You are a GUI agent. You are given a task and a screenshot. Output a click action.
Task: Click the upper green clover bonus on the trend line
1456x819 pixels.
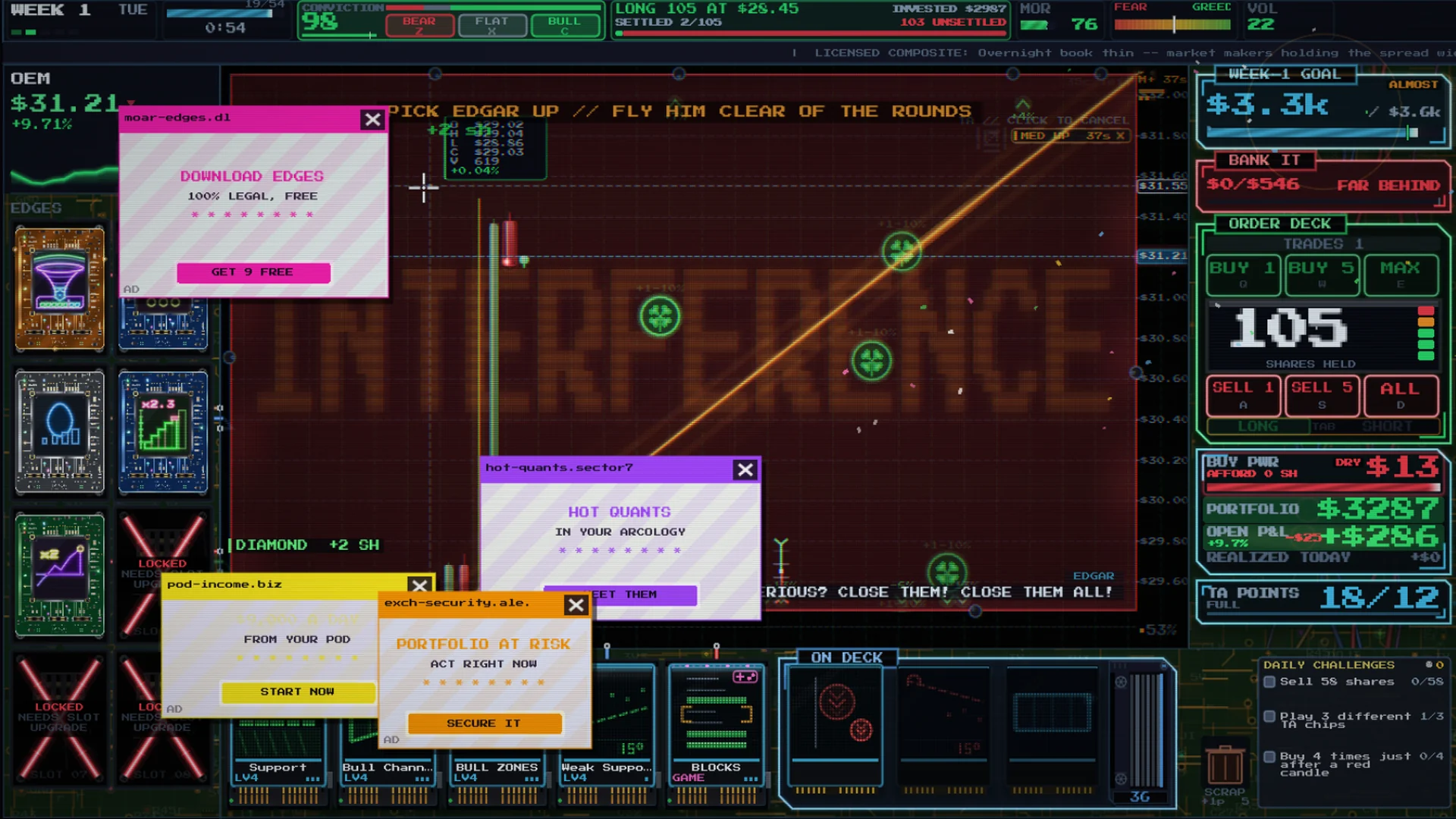(901, 250)
